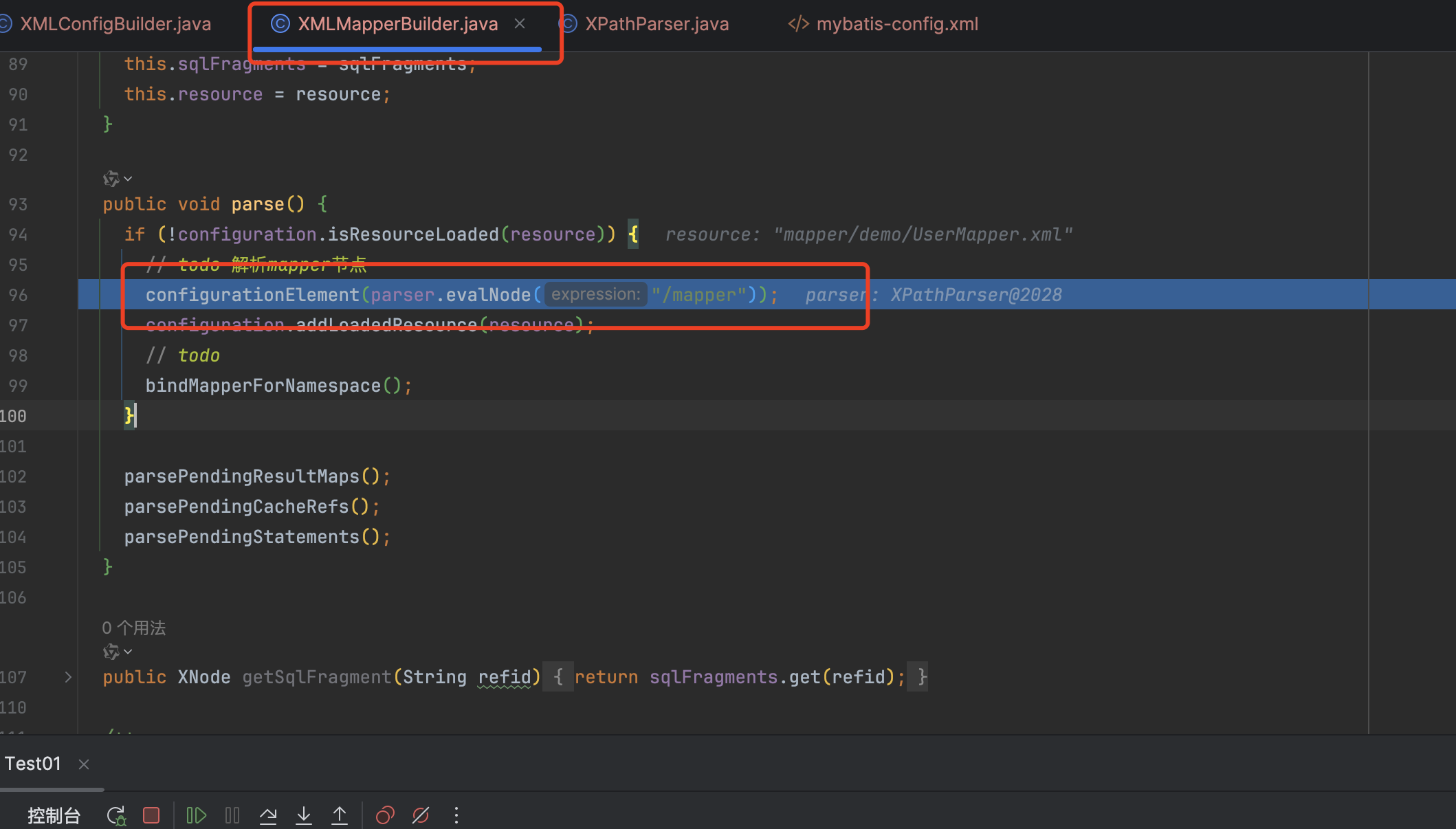This screenshot has height=829, width=1456.
Task: Click inline debug value XPathParser@2028
Action: coord(976,295)
